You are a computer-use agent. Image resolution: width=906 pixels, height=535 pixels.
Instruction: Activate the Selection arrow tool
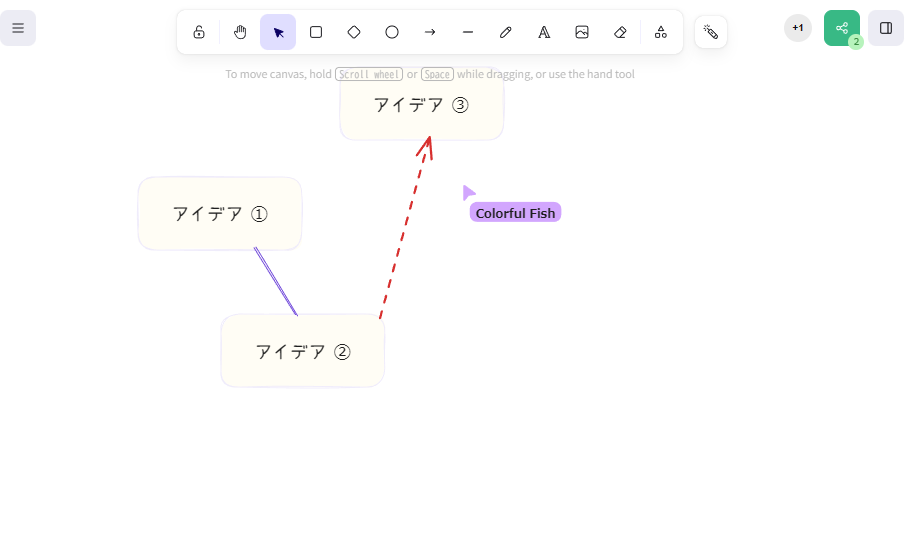(278, 32)
